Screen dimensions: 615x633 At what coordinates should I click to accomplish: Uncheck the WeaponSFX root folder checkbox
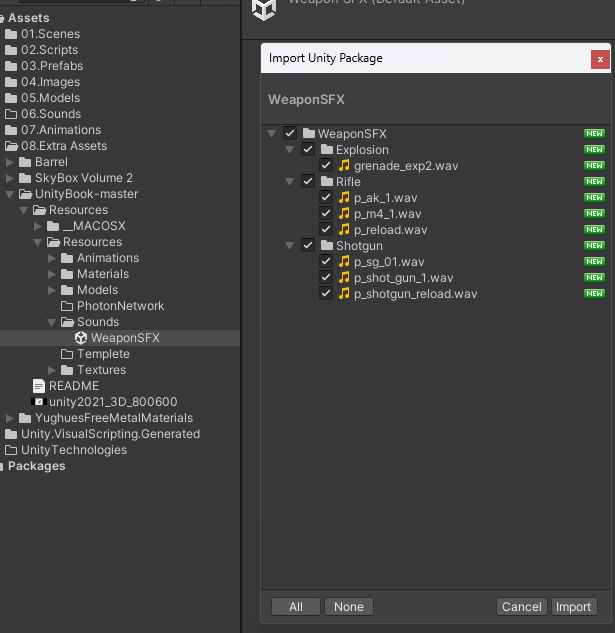(290, 133)
